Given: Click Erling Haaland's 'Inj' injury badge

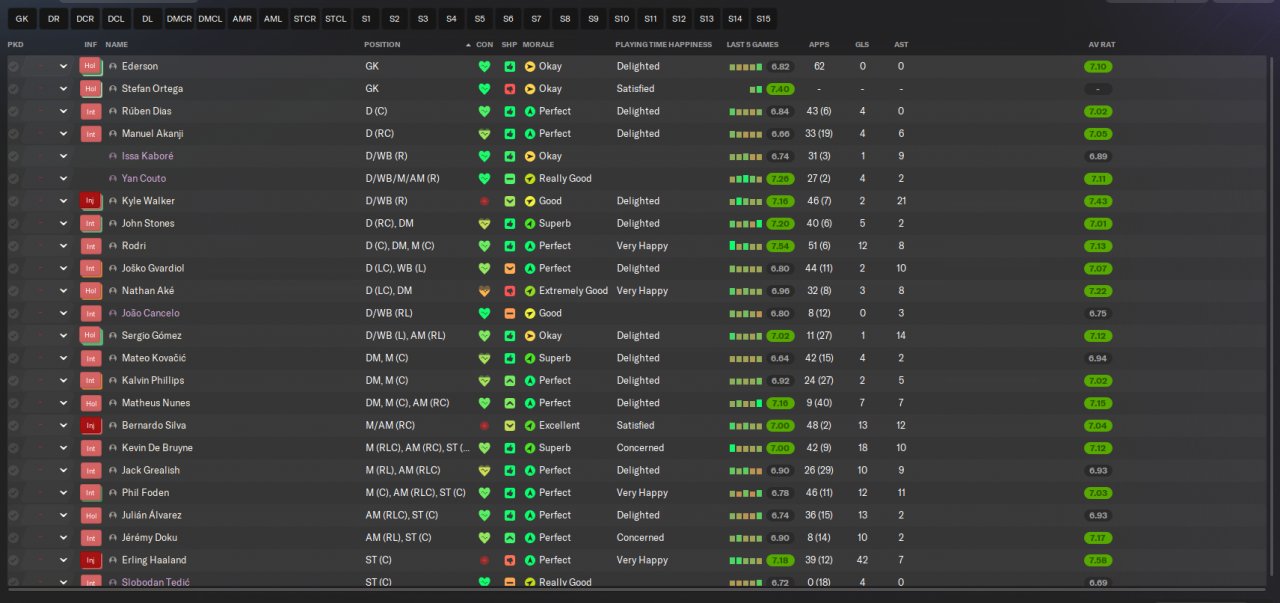Looking at the screenshot, I should [91, 560].
